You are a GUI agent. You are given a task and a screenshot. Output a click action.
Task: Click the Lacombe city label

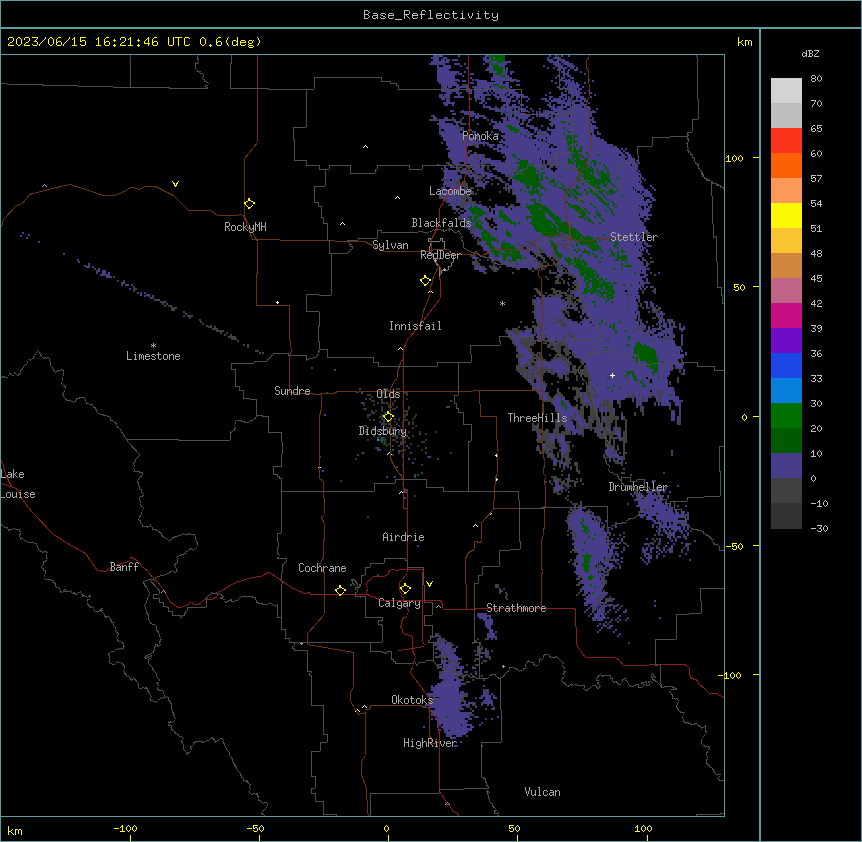(450, 191)
